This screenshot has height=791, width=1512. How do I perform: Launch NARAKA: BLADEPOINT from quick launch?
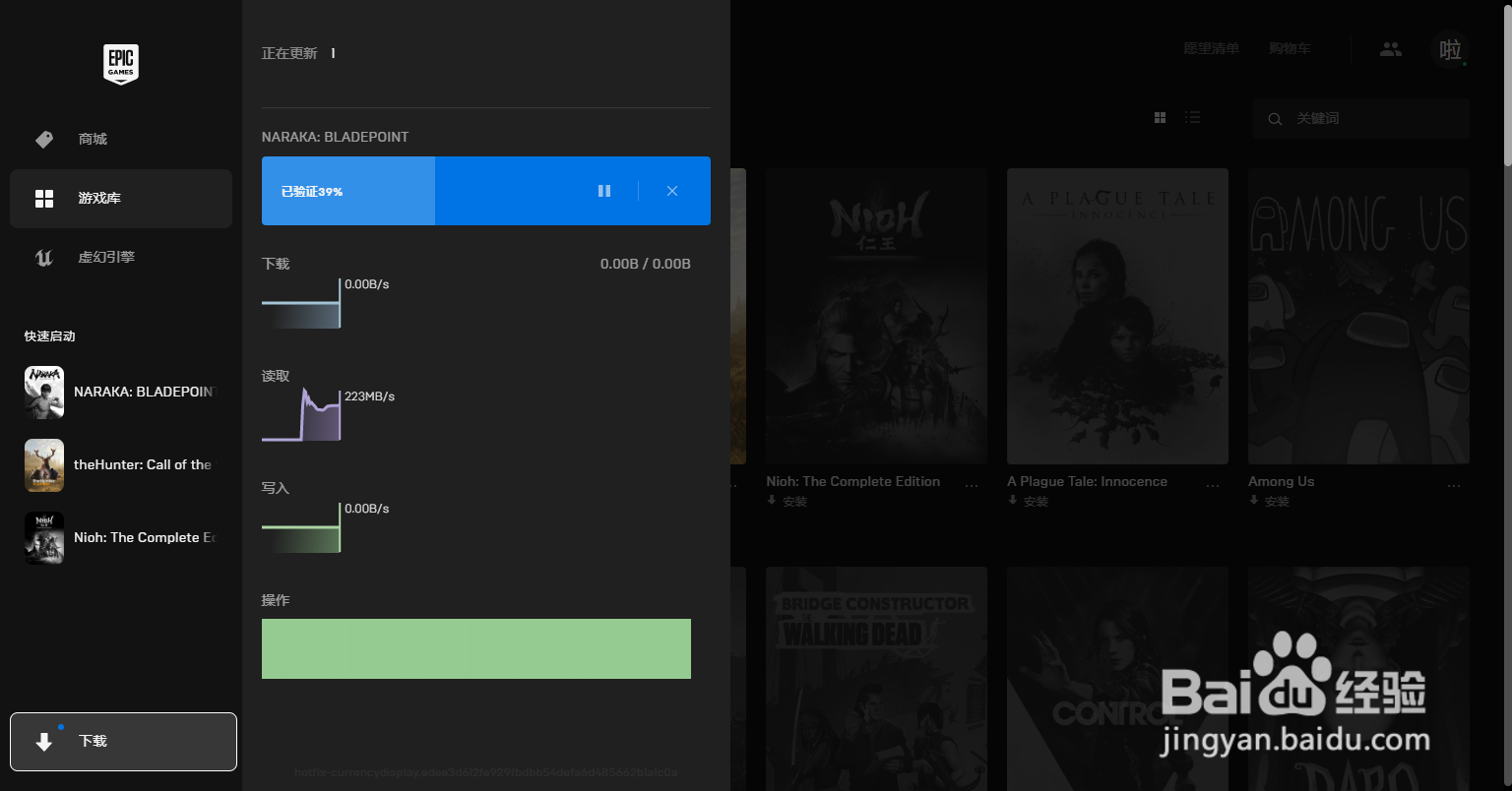tap(121, 392)
